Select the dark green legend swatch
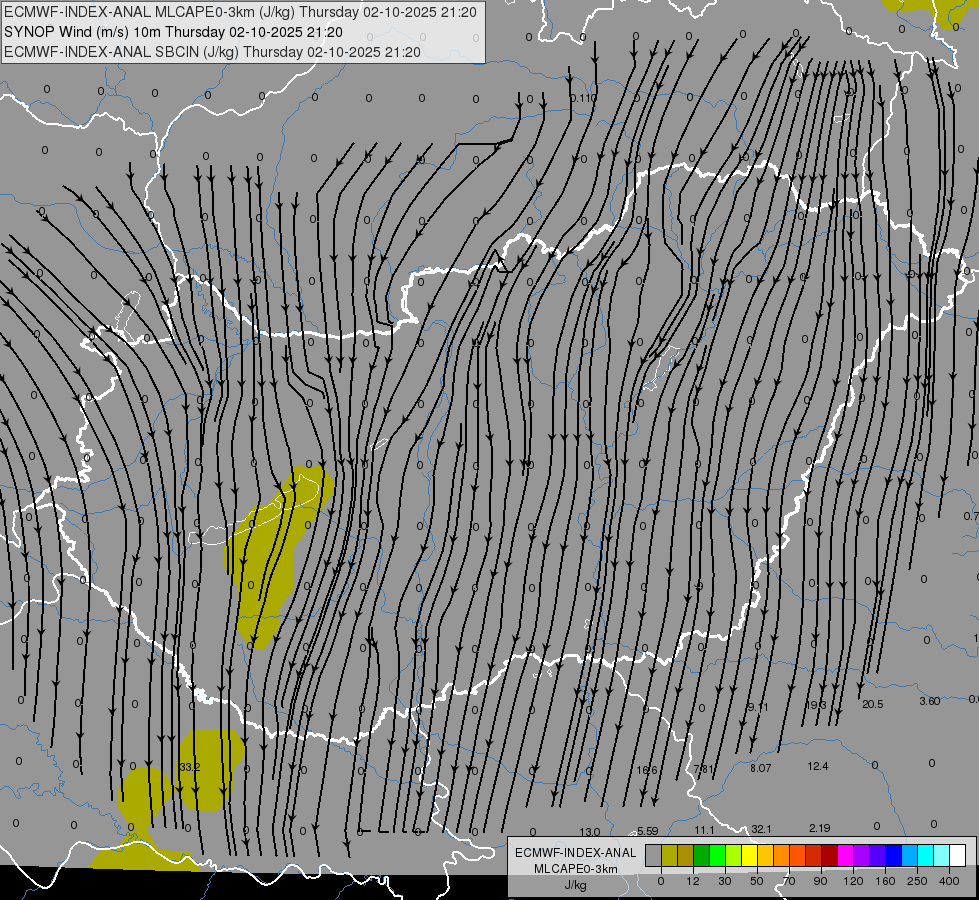This screenshot has height=900, width=979. (702, 856)
